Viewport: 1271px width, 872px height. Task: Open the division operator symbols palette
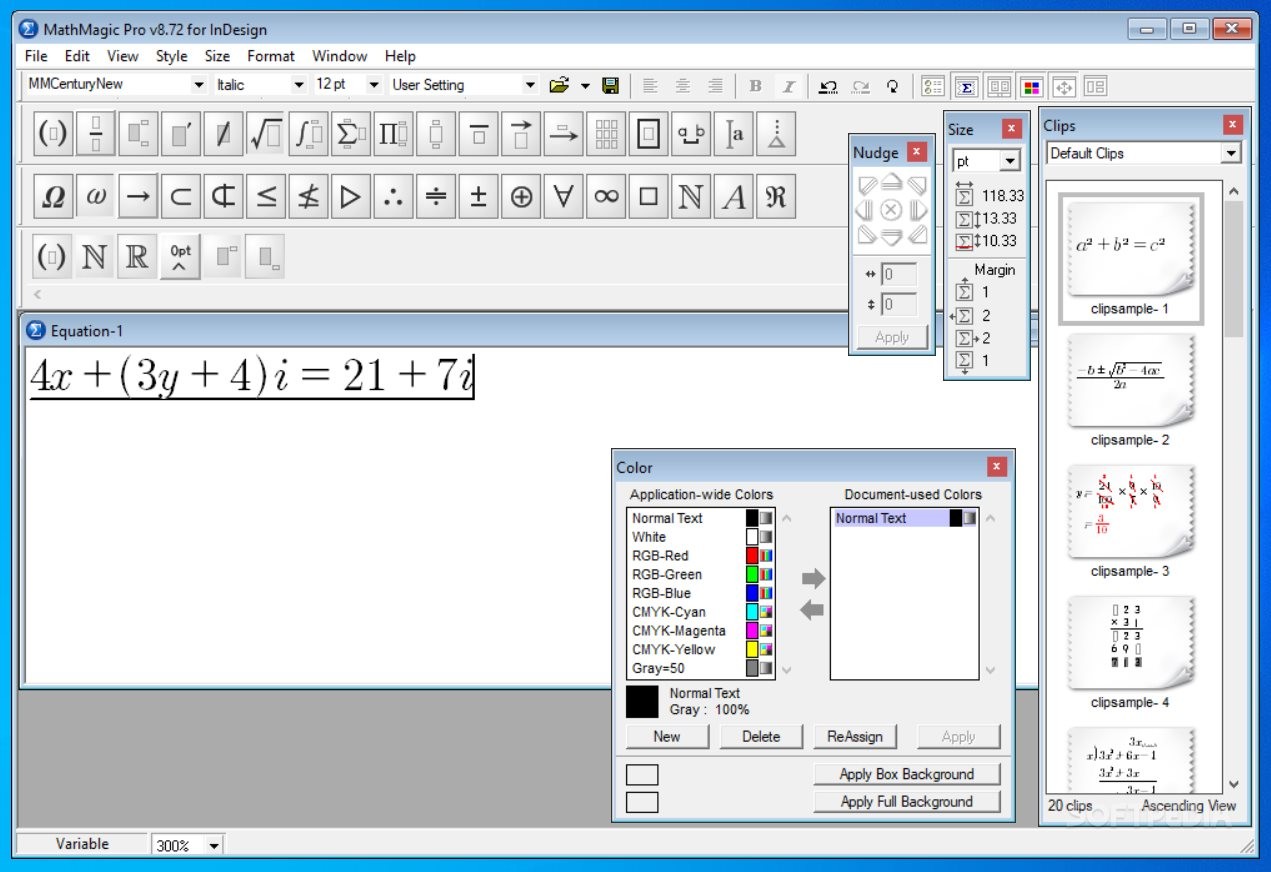click(x=436, y=197)
